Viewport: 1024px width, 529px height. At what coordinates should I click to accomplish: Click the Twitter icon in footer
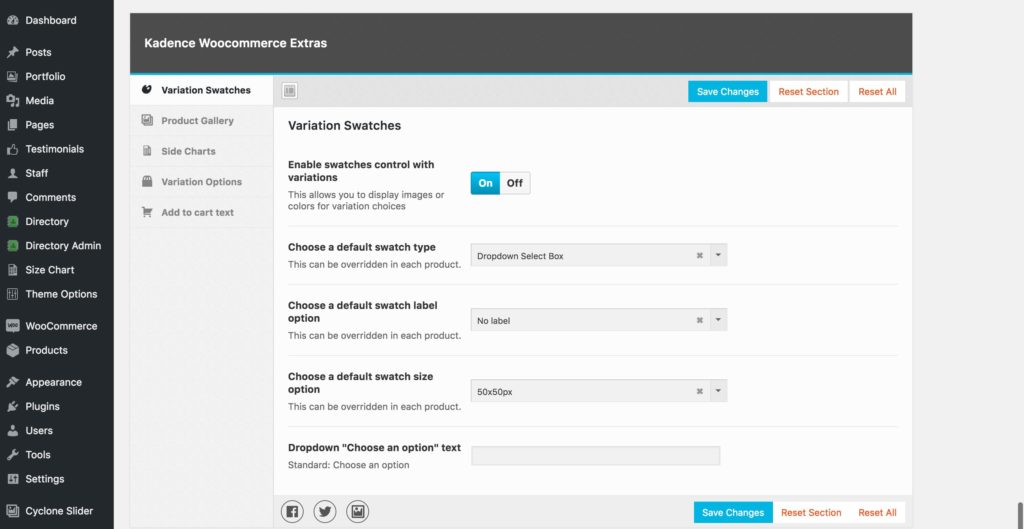click(x=325, y=512)
